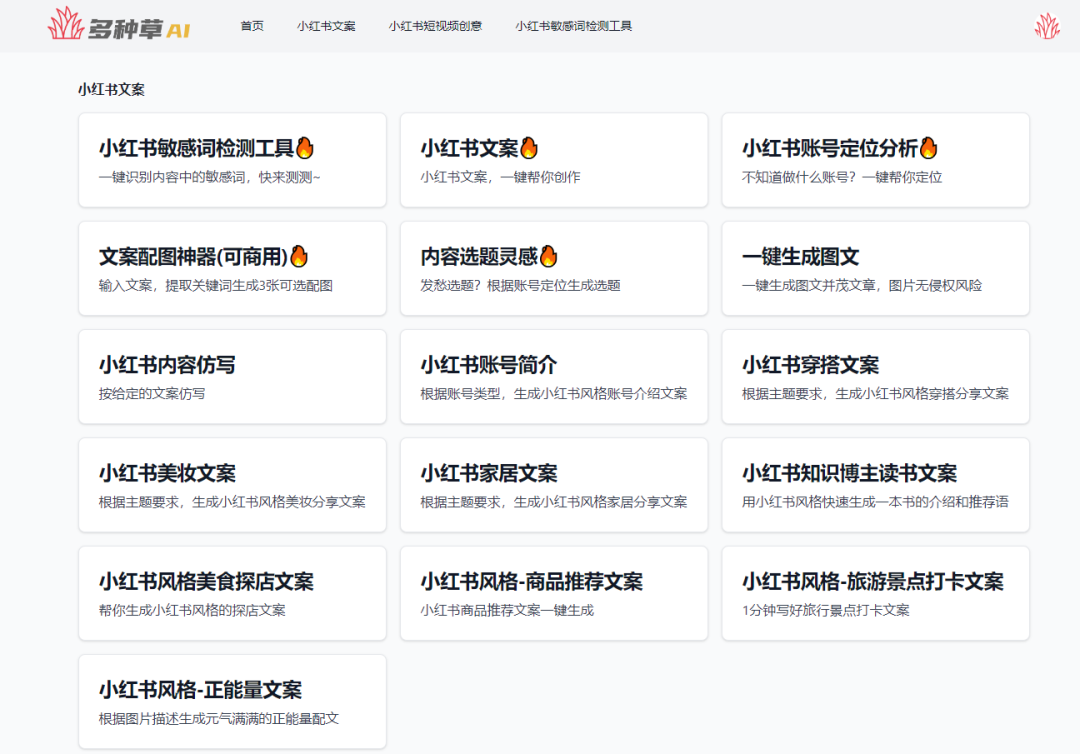Select the 小红书穿搭文案 card

[875, 377]
